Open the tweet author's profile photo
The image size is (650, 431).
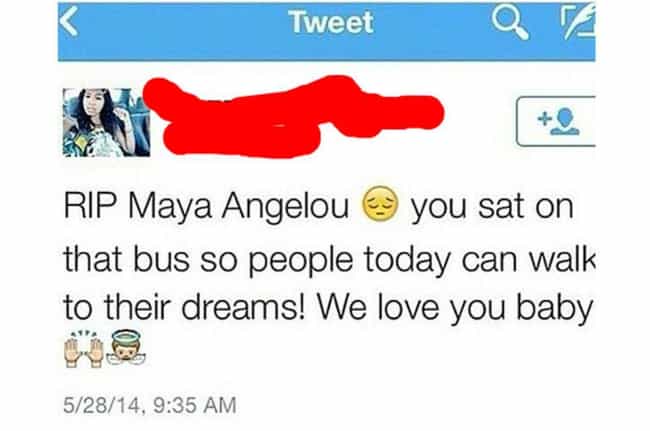(x=106, y=122)
